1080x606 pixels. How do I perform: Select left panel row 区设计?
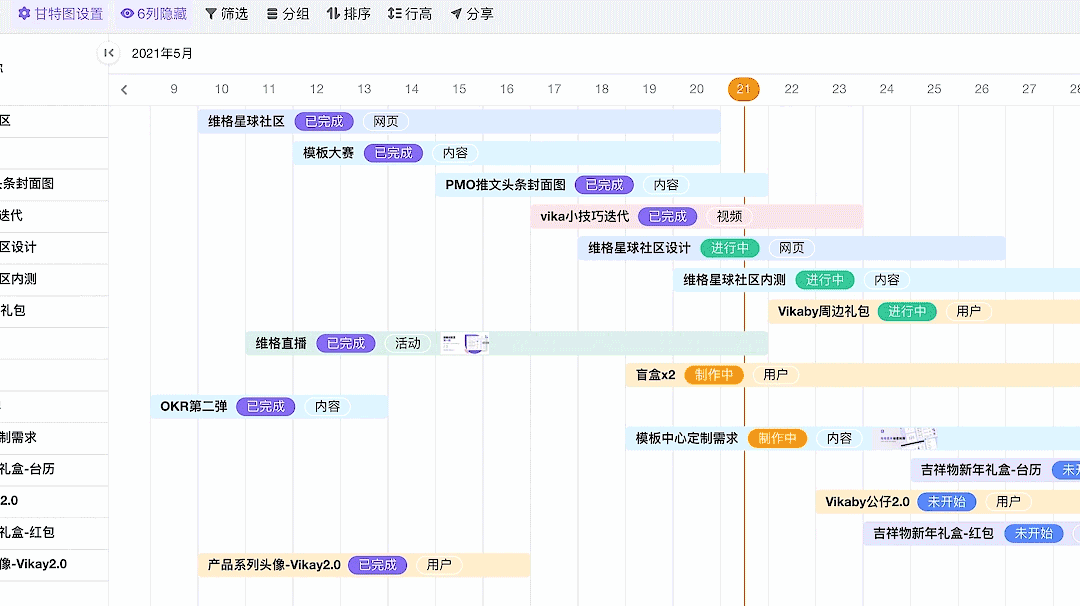54,247
